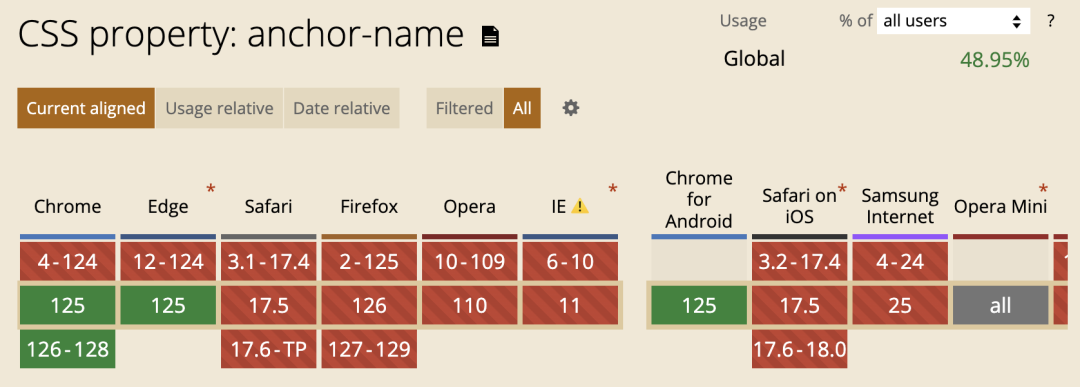Select Firefox 2-125 version cell
This screenshot has width=1080, height=387.
pyautogui.click(x=369, y=262)
